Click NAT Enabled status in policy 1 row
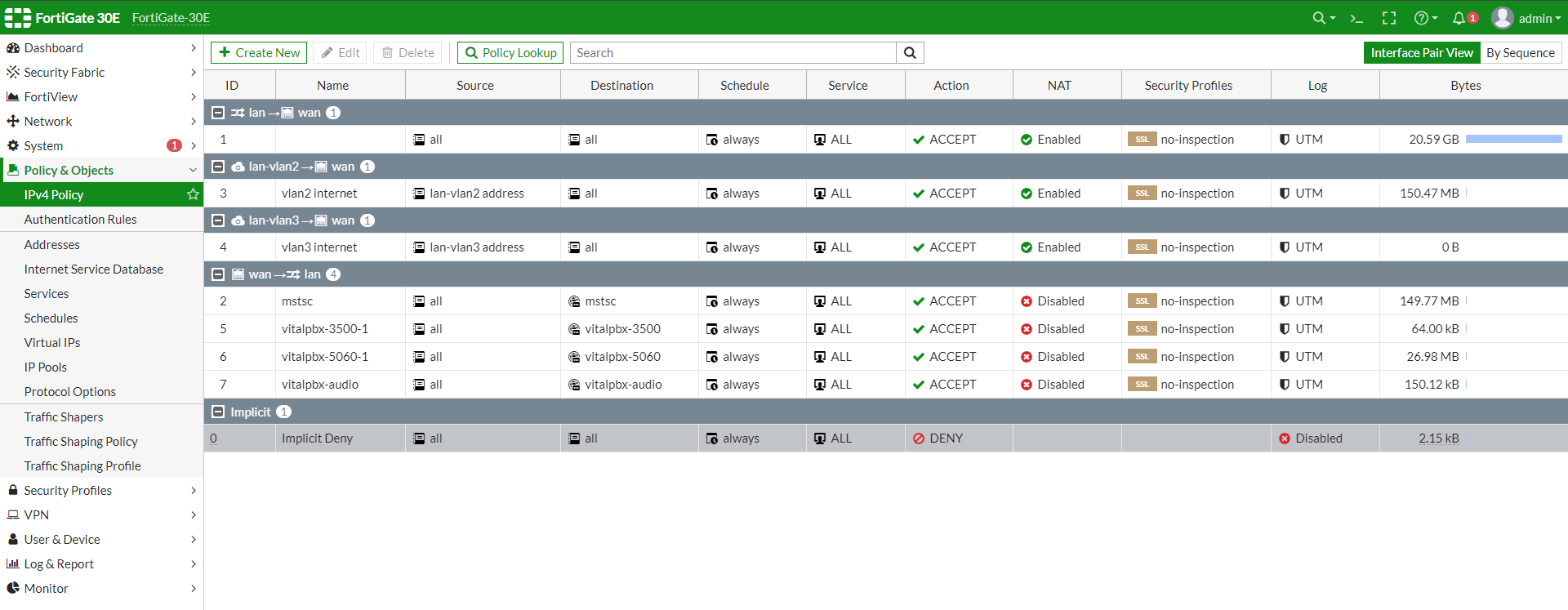 1051,140
